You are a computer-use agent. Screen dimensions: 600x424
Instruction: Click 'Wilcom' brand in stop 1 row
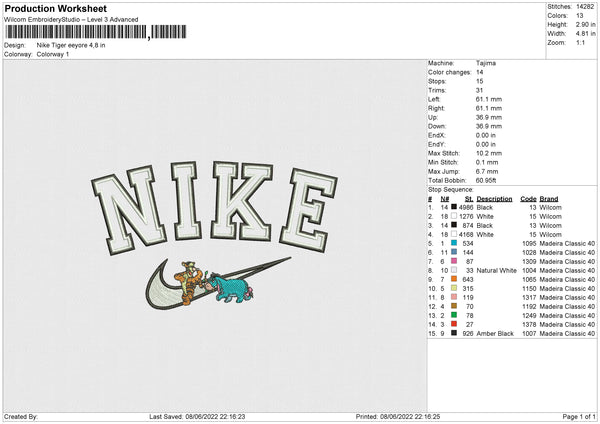click(x=551, y=207)
